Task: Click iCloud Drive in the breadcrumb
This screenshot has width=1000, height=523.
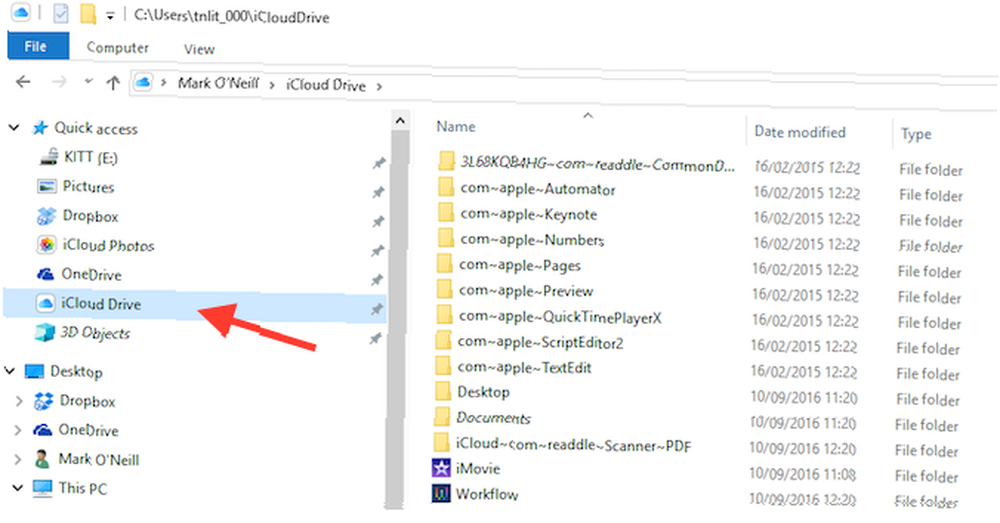Action: (326, 85)
